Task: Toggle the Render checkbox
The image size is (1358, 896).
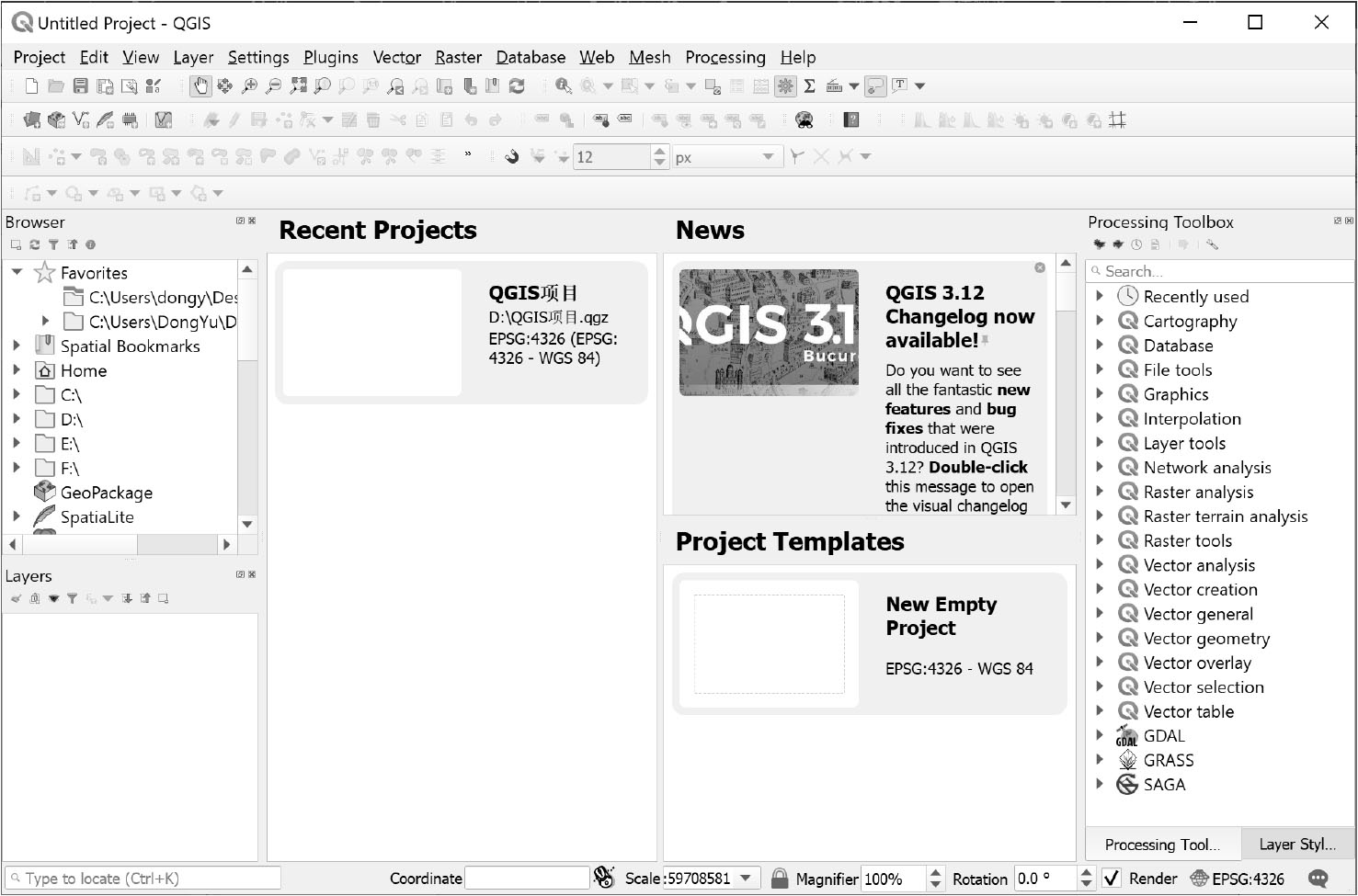Action: click(1112, 879)
